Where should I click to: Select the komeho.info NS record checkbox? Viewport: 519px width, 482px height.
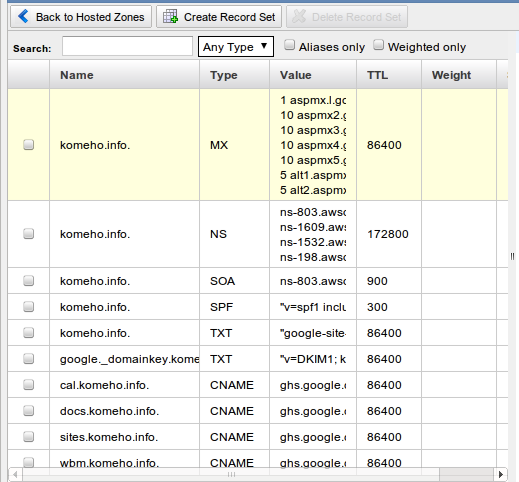[29, 234]
